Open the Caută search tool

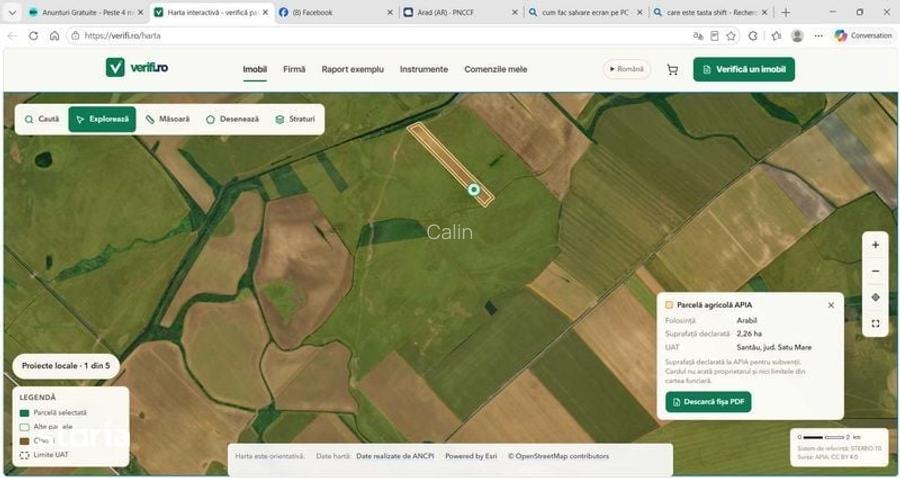(42, 119)
